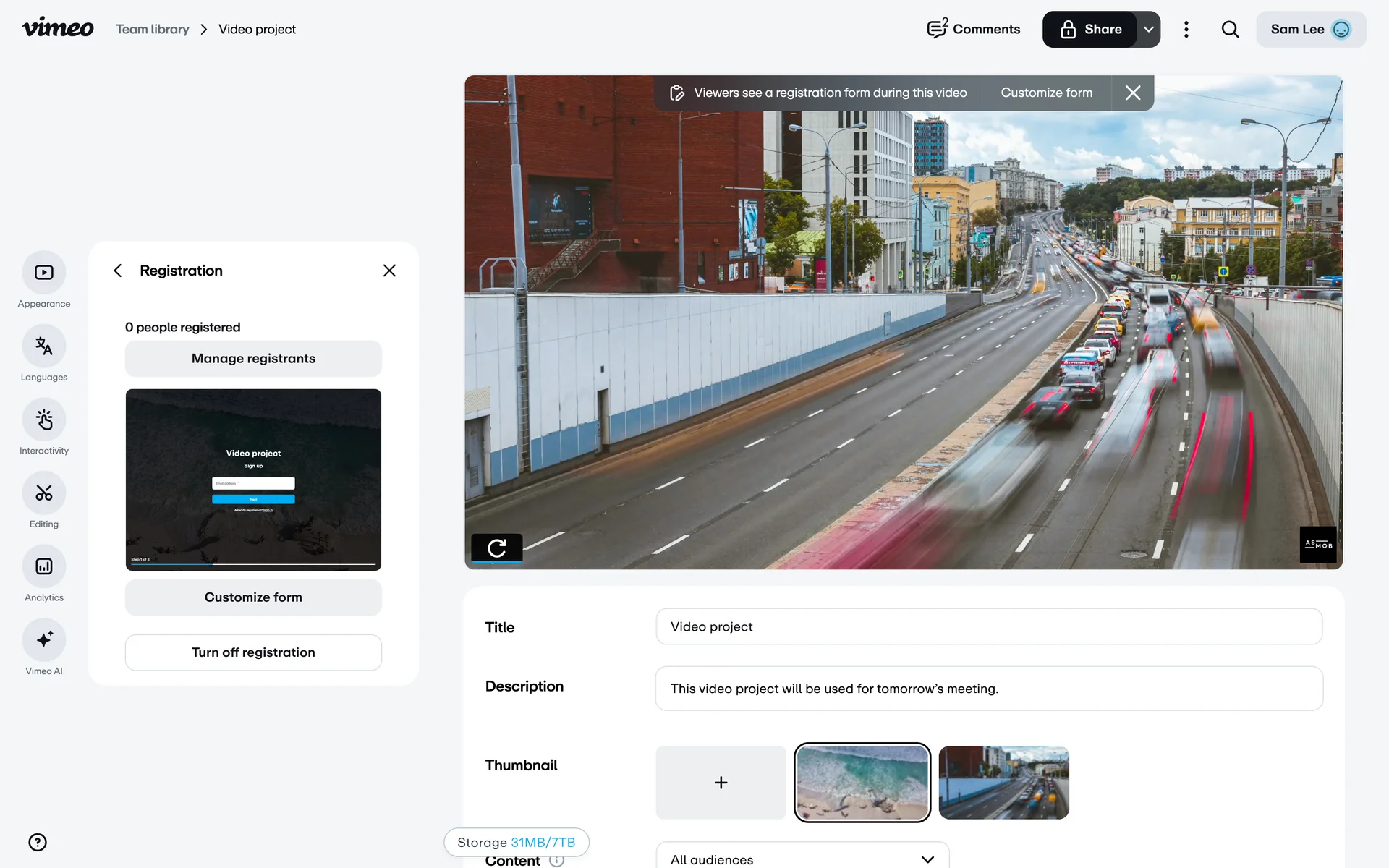The width and height of the screenshot is (1389, 868).
Task: Go to Team library breadcrumb
Action: point(152,30)
